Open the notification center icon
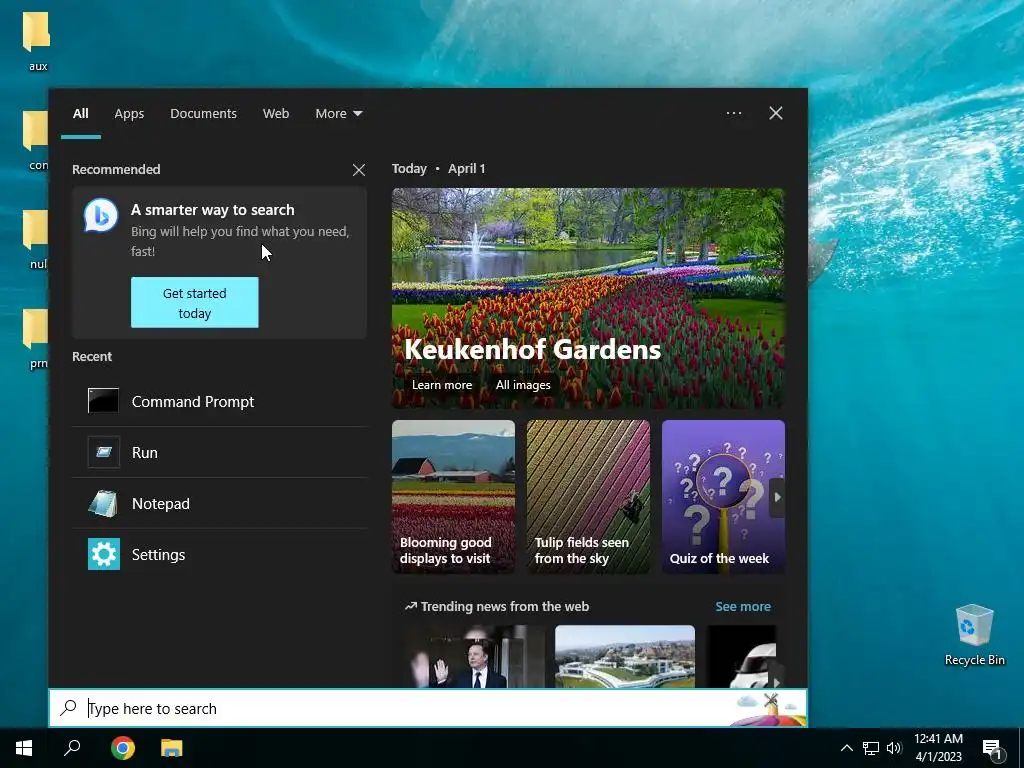 992,749
